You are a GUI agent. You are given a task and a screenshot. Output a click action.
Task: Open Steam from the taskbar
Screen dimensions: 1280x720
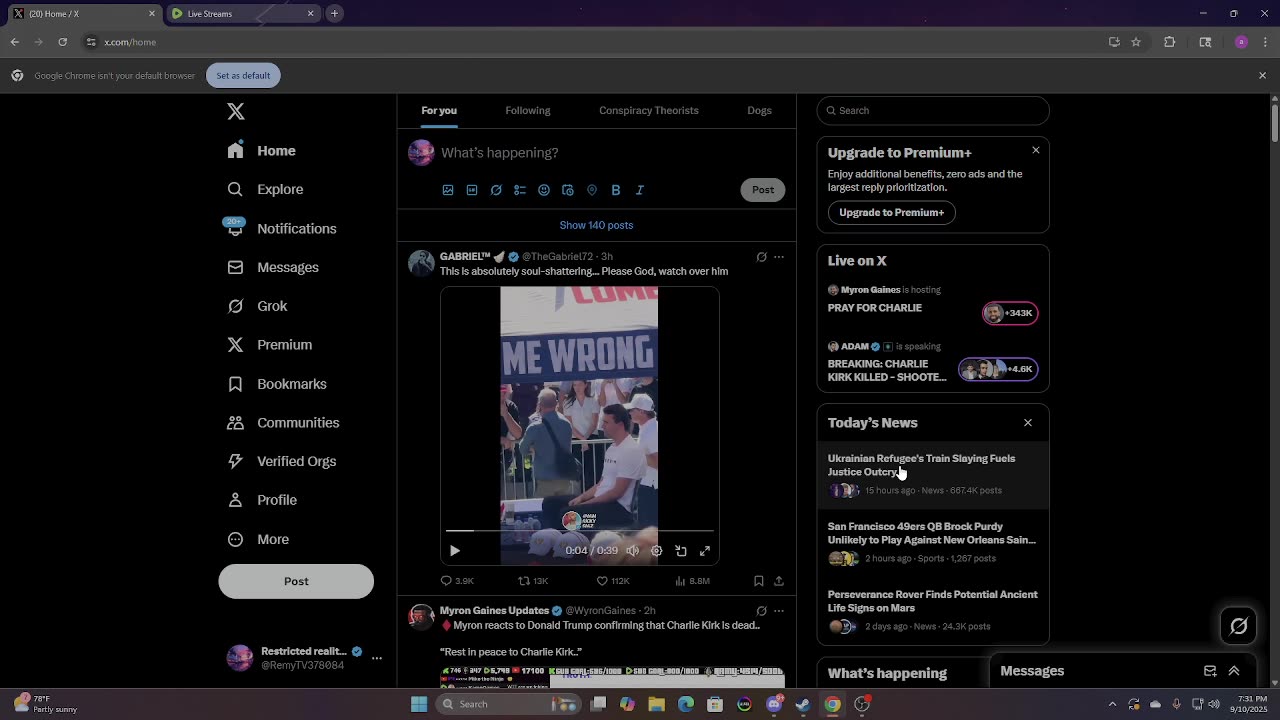tap(802, 704)
